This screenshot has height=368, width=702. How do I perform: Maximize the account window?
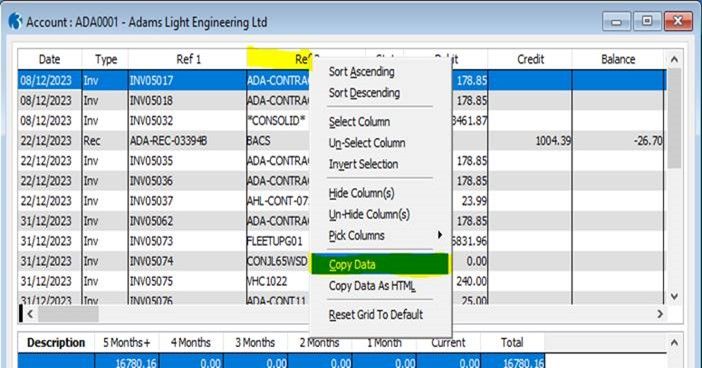pos(647,21)
